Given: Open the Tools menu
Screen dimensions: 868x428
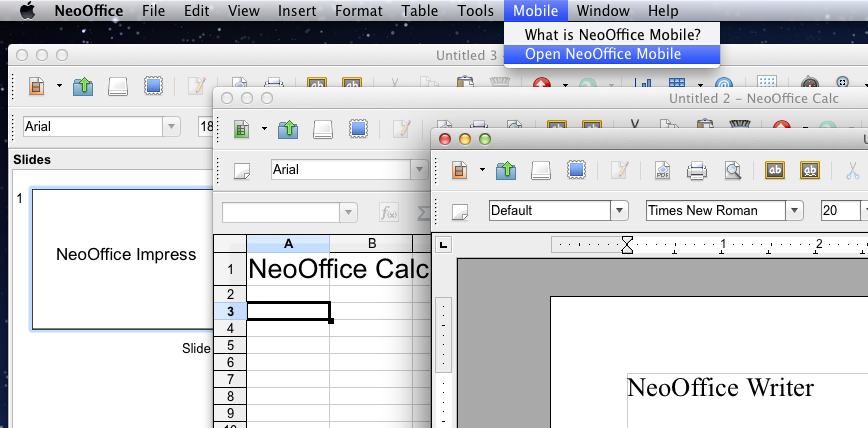Looking at the screenshot, I should (x=476, y=11).
